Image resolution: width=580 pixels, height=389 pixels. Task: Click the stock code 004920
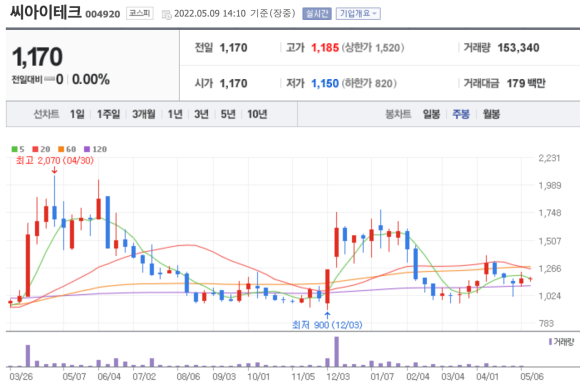tap(103, 14)
